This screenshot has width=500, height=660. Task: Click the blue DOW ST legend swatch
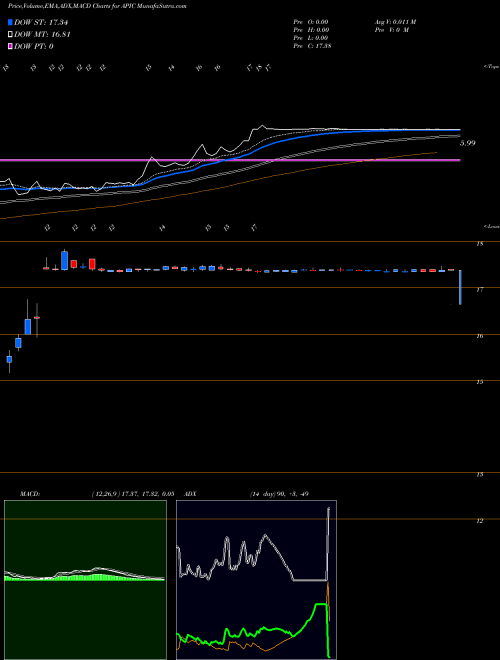pos(11,22)
